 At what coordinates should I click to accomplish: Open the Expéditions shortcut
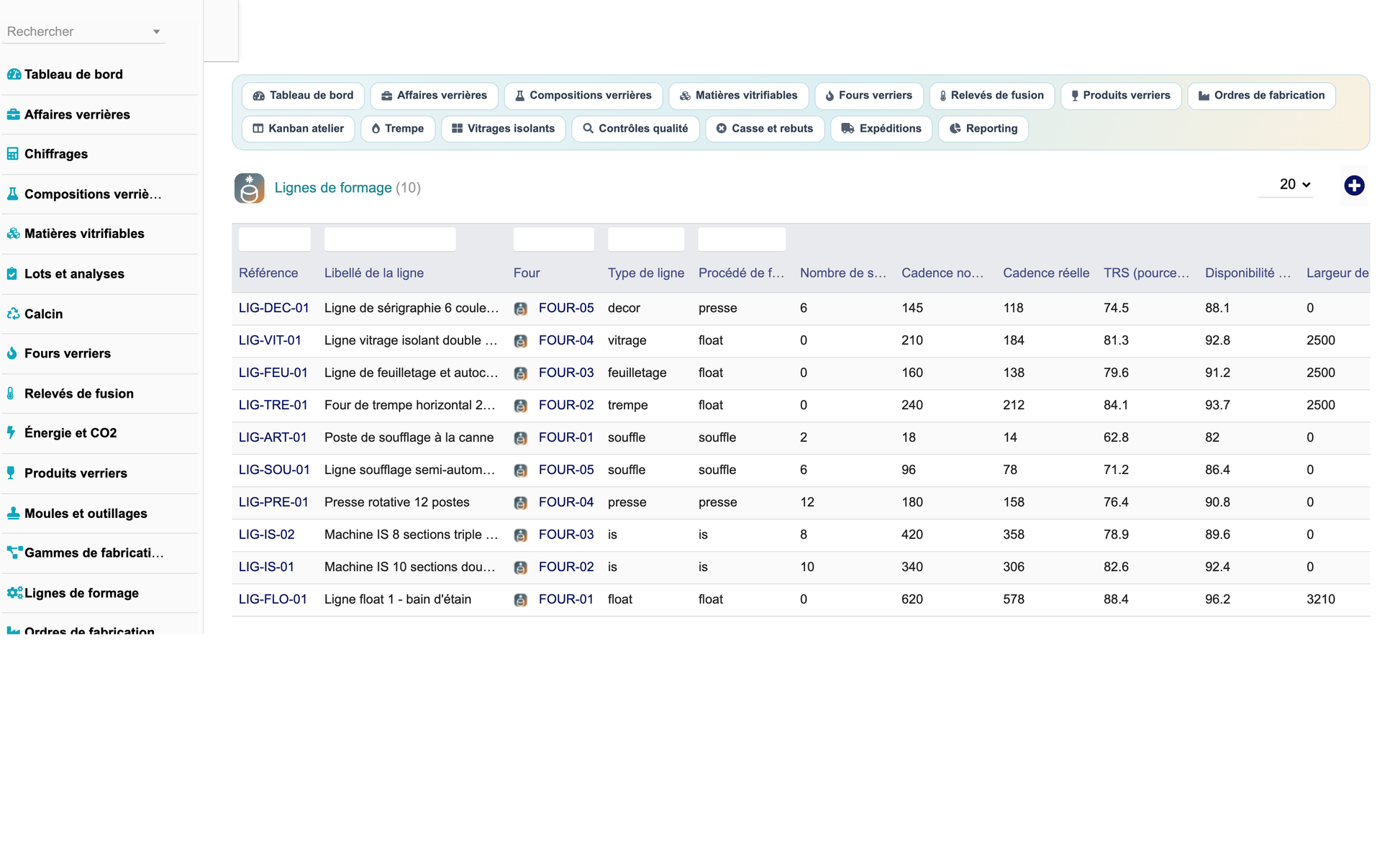pyautogui.click(x=881, y=129)
